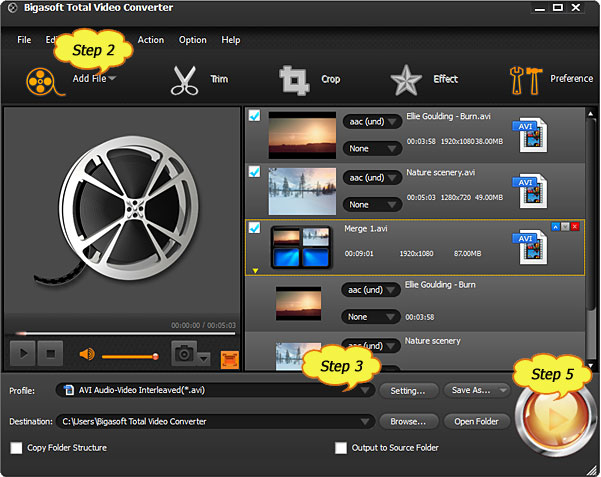601x477 pixels.
Task: Enable Output to Source Folder checkbox
Action: 341,448
